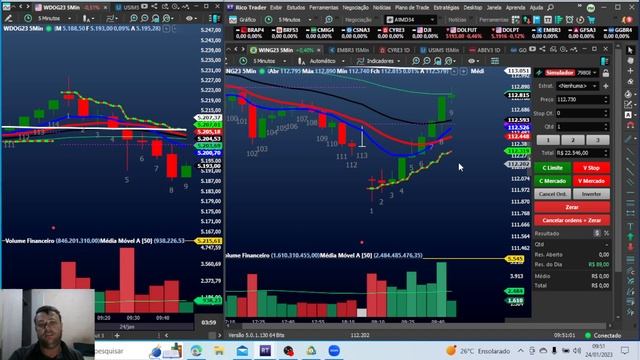Click share icon in WING23 tab bar
This screenshot has width=640, height=360.
[542, 49]
